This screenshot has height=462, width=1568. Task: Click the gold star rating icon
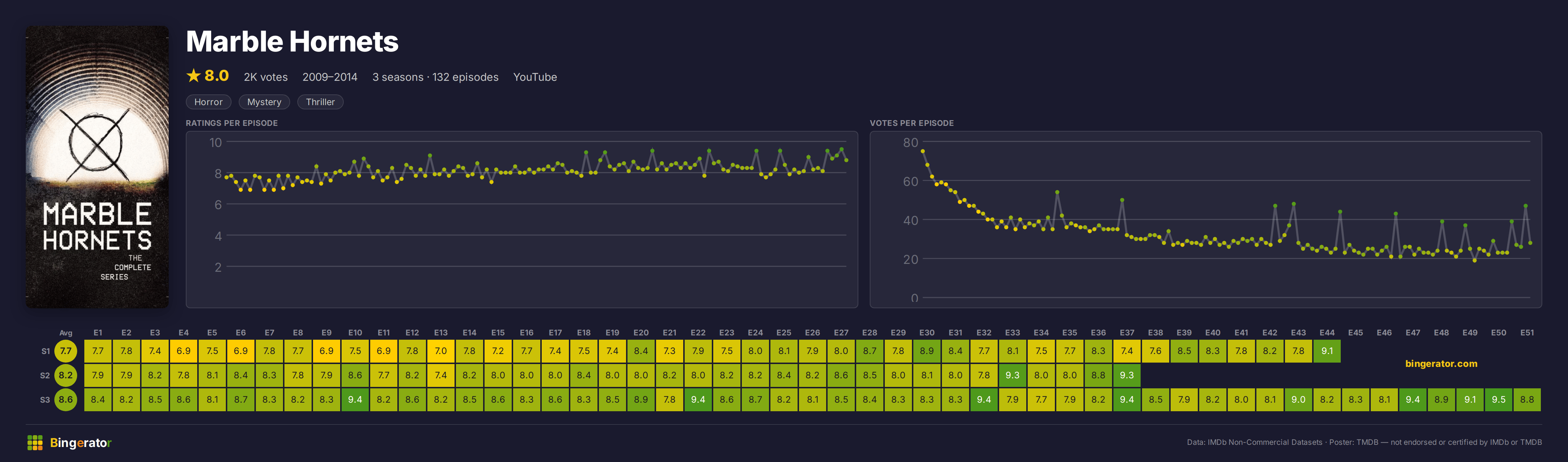(x=194, y=75)
